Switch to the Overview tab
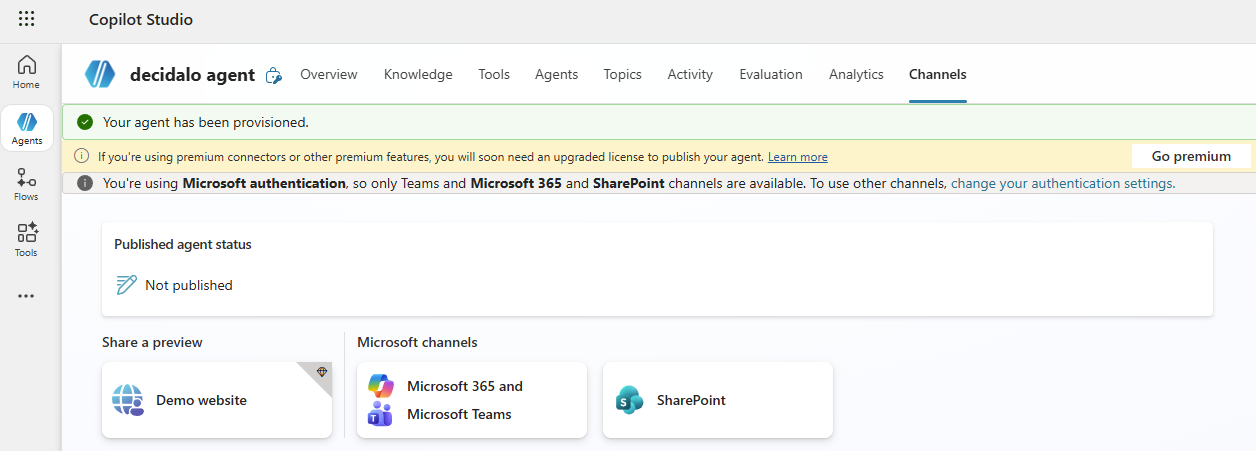Screen dimensions: 1256x451 (329, 74)
